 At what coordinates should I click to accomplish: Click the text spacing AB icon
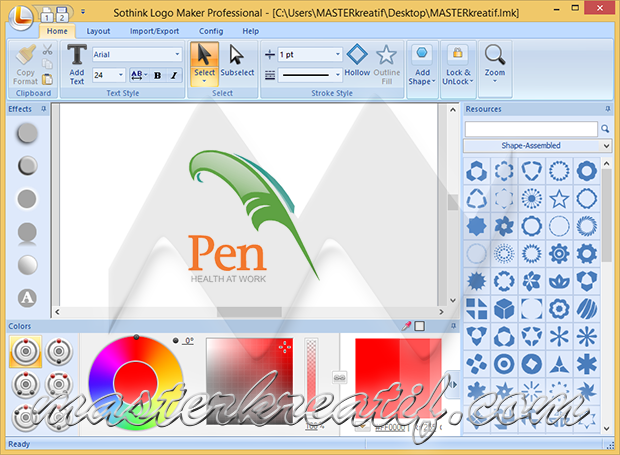(139, 75)
